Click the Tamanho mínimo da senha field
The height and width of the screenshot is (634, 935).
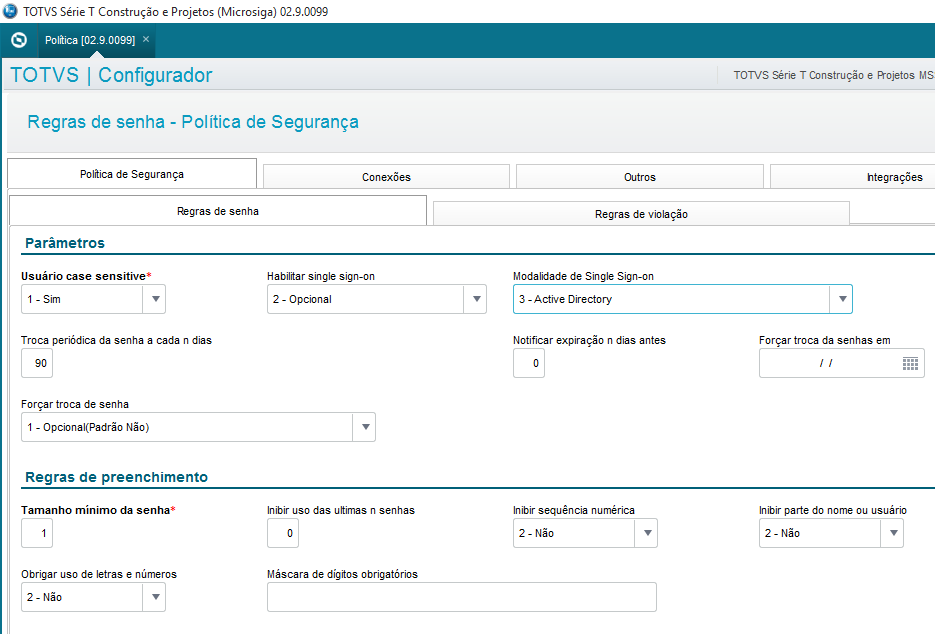click(x=37, y=533)
